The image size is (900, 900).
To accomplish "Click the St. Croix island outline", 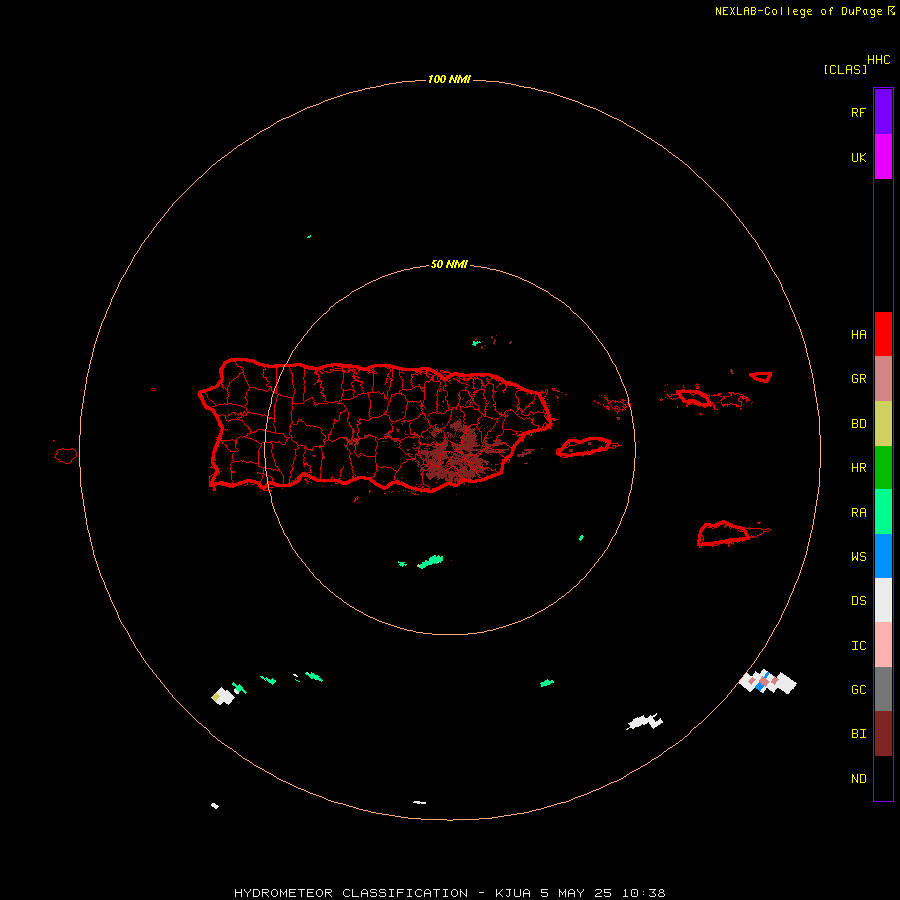I will coord(724,534).
